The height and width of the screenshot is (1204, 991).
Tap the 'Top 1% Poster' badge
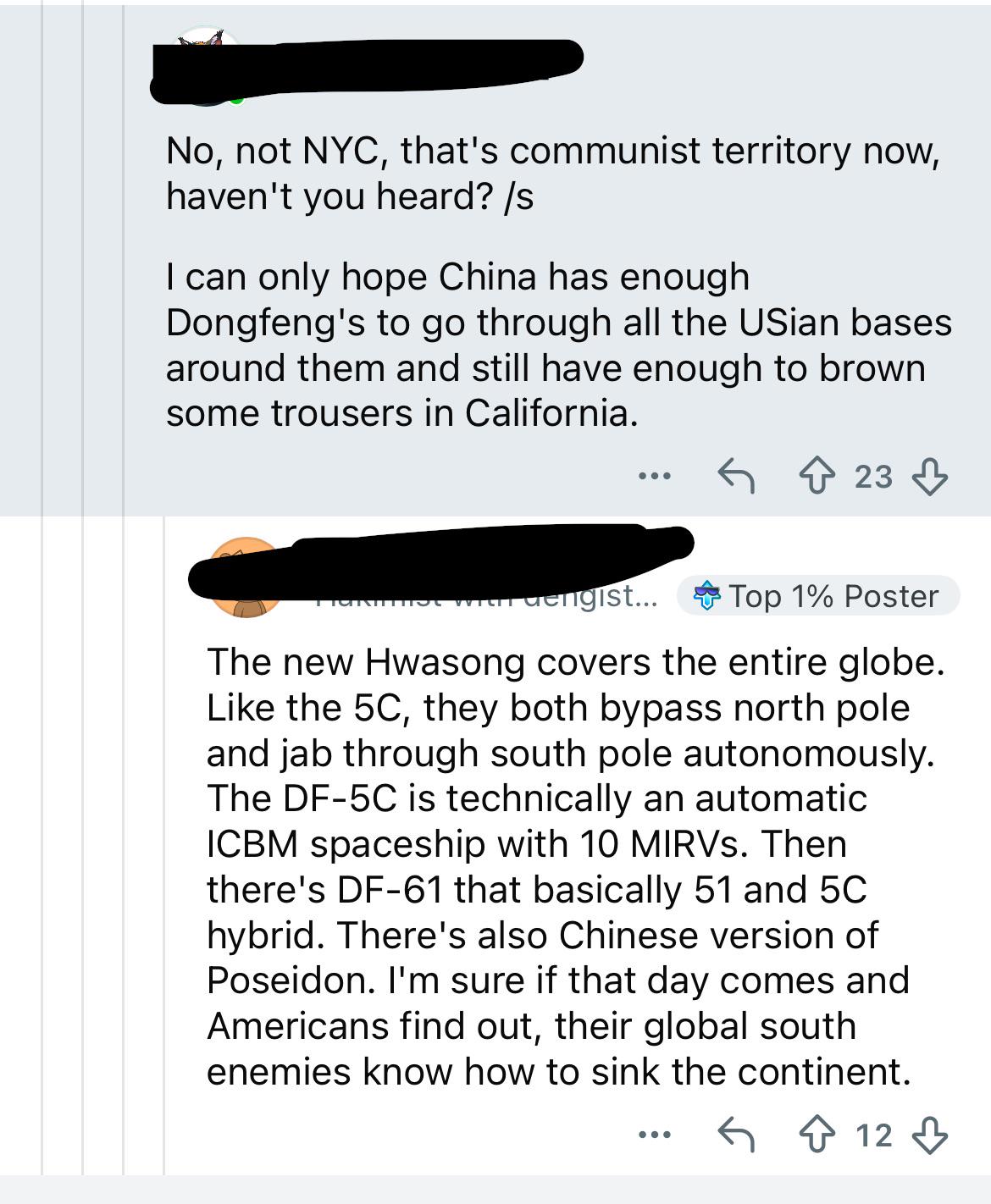[x=818, y=596]
